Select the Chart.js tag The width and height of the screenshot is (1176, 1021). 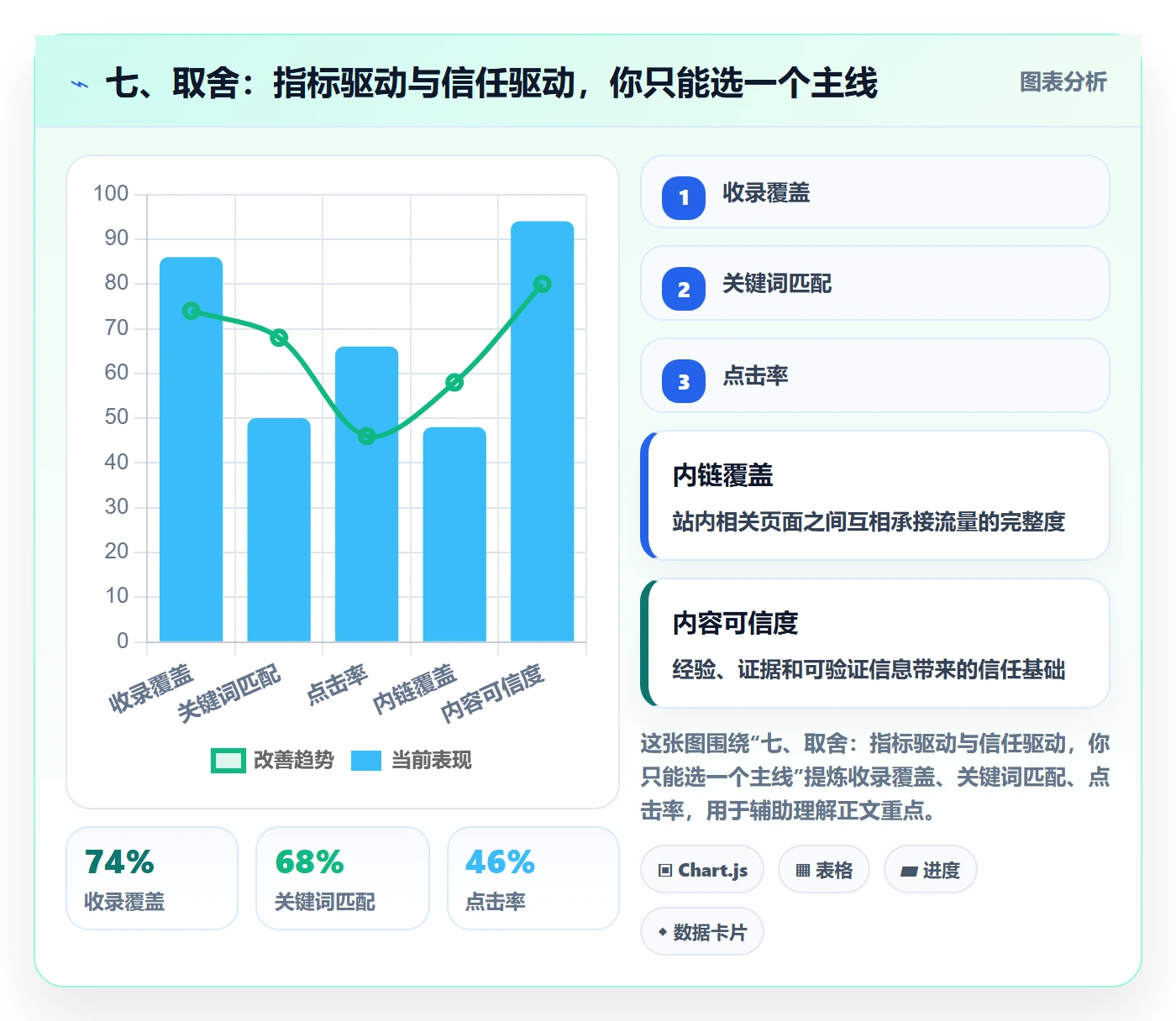click(702, 870)
